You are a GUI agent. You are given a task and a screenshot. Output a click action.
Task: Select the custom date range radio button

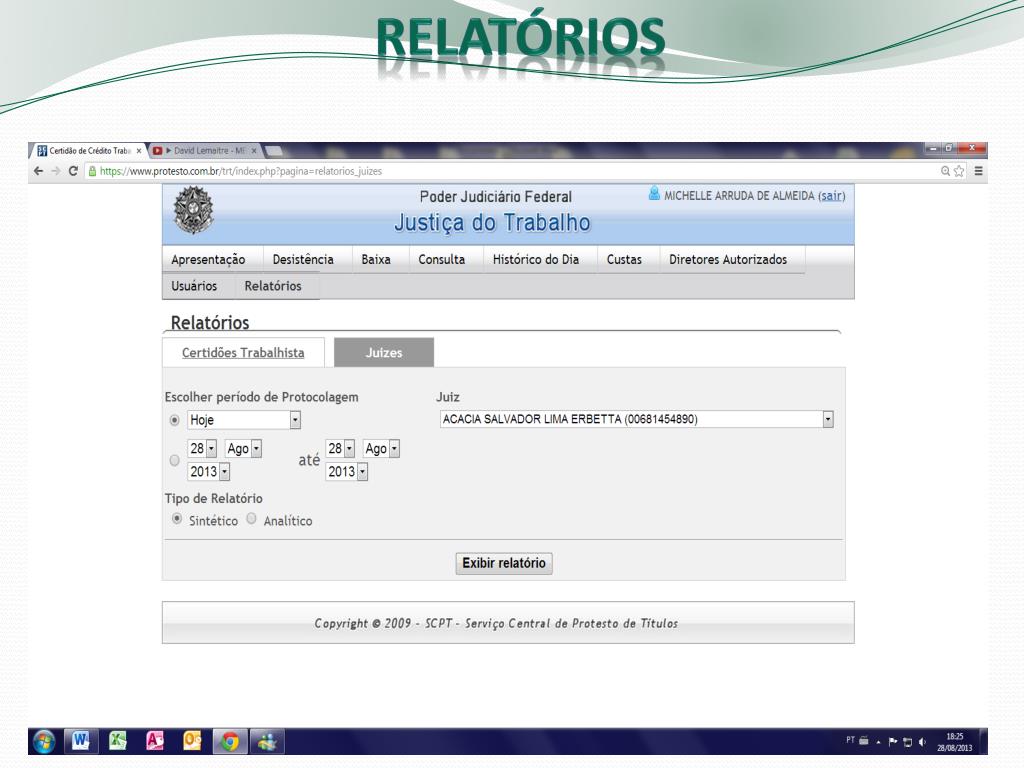pyautogui.click(x=174, y=460)
